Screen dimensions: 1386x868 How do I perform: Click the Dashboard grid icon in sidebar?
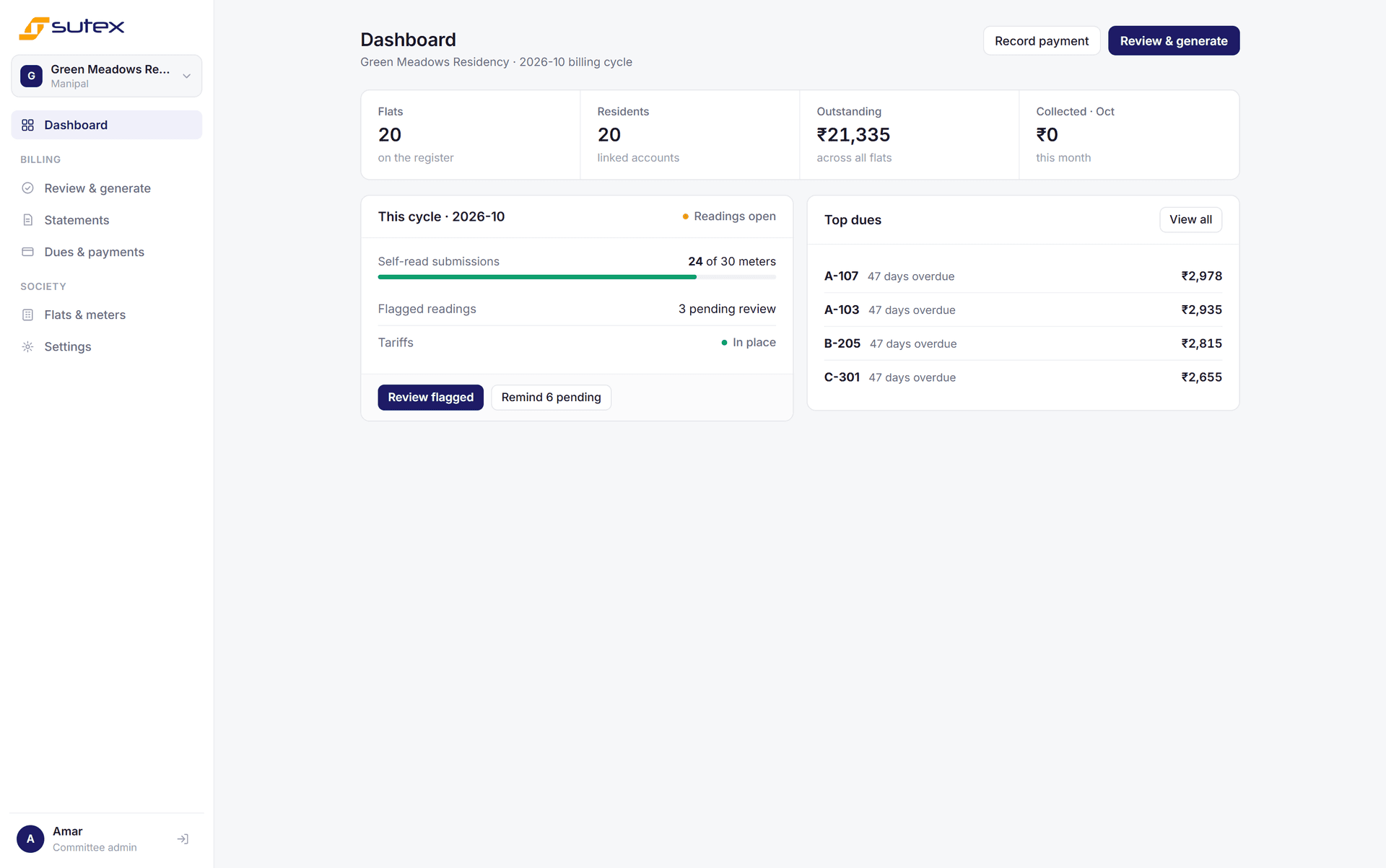[x=27, y=125]
